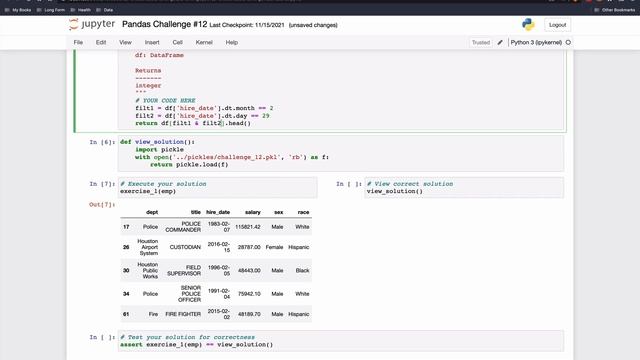Click the Black value in race column
640x360 pixels.
point(302,271)
